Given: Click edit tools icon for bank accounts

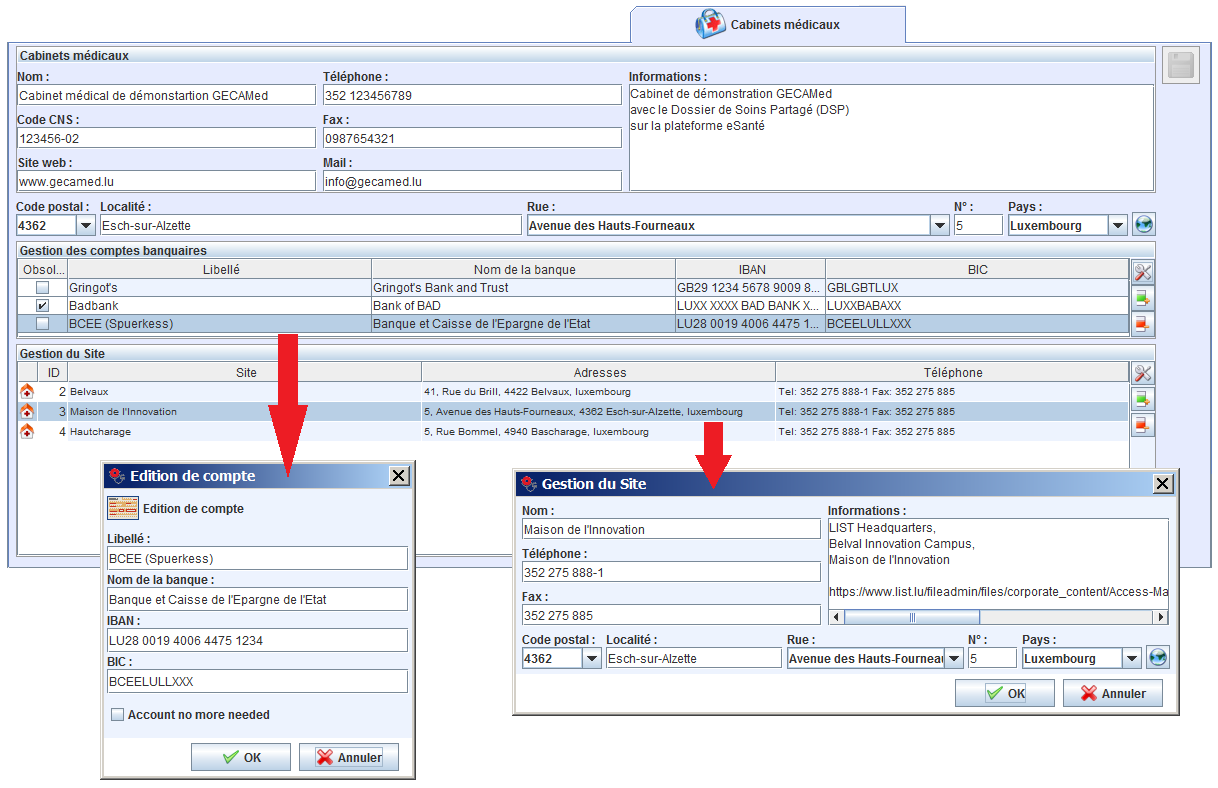Looking at the screenshot, I should tap(1143, 271).
